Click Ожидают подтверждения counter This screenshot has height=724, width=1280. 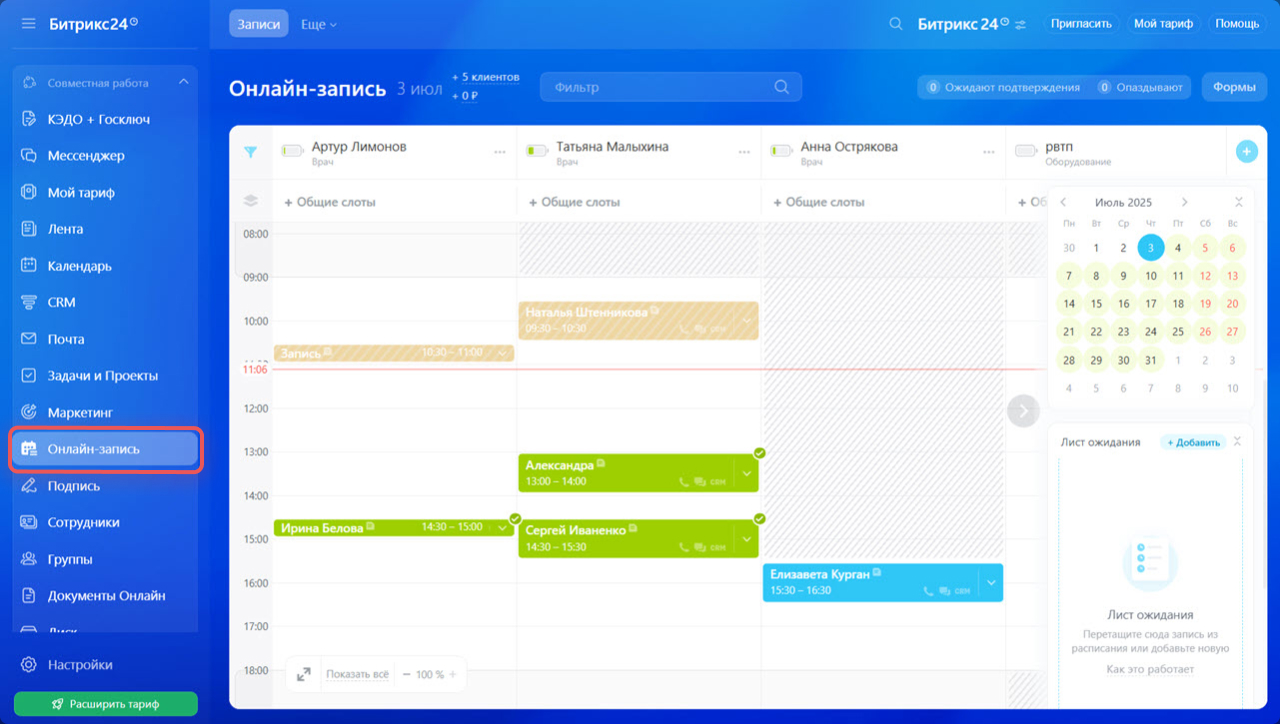click(1003, 87)
